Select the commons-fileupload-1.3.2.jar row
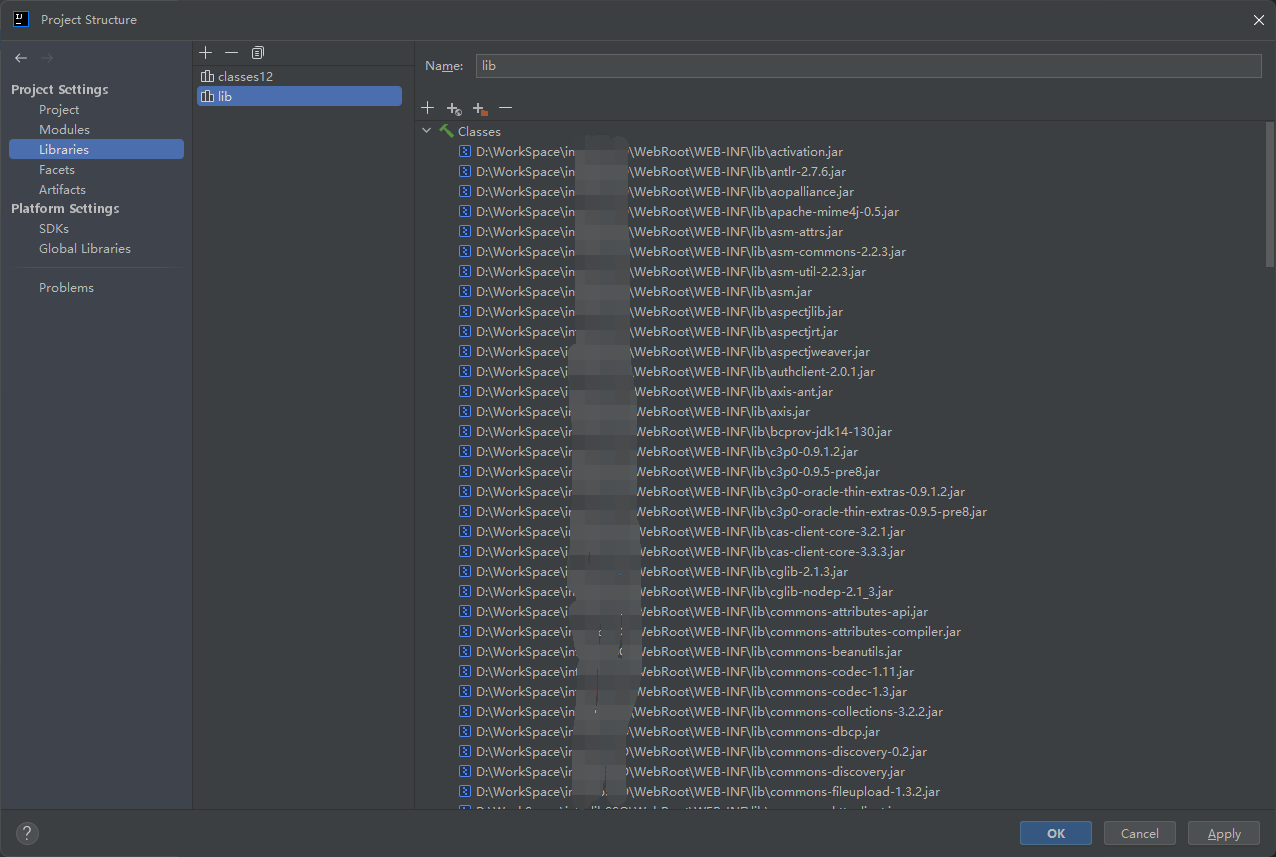 click(699, 791)
